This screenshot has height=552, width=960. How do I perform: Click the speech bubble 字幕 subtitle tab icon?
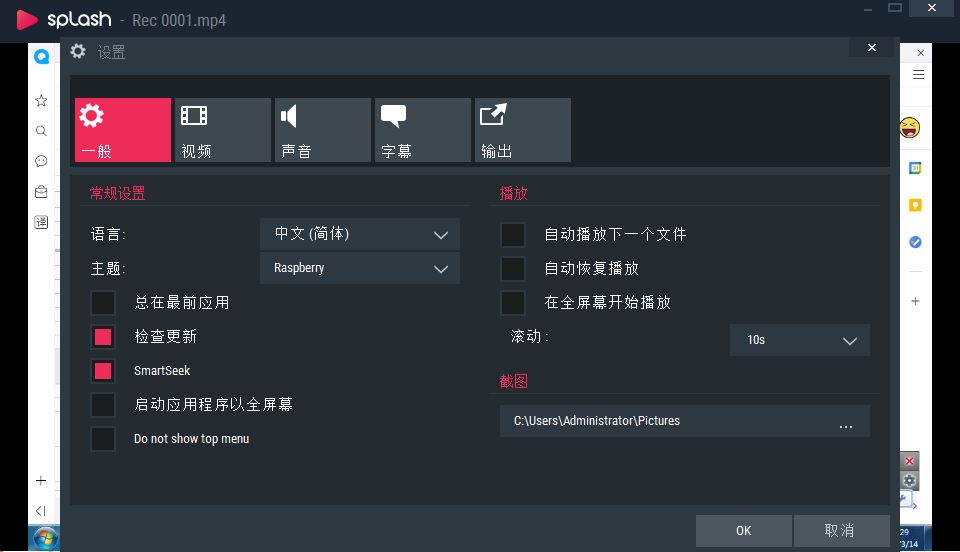pyautogui.click(x=394, y=116)
